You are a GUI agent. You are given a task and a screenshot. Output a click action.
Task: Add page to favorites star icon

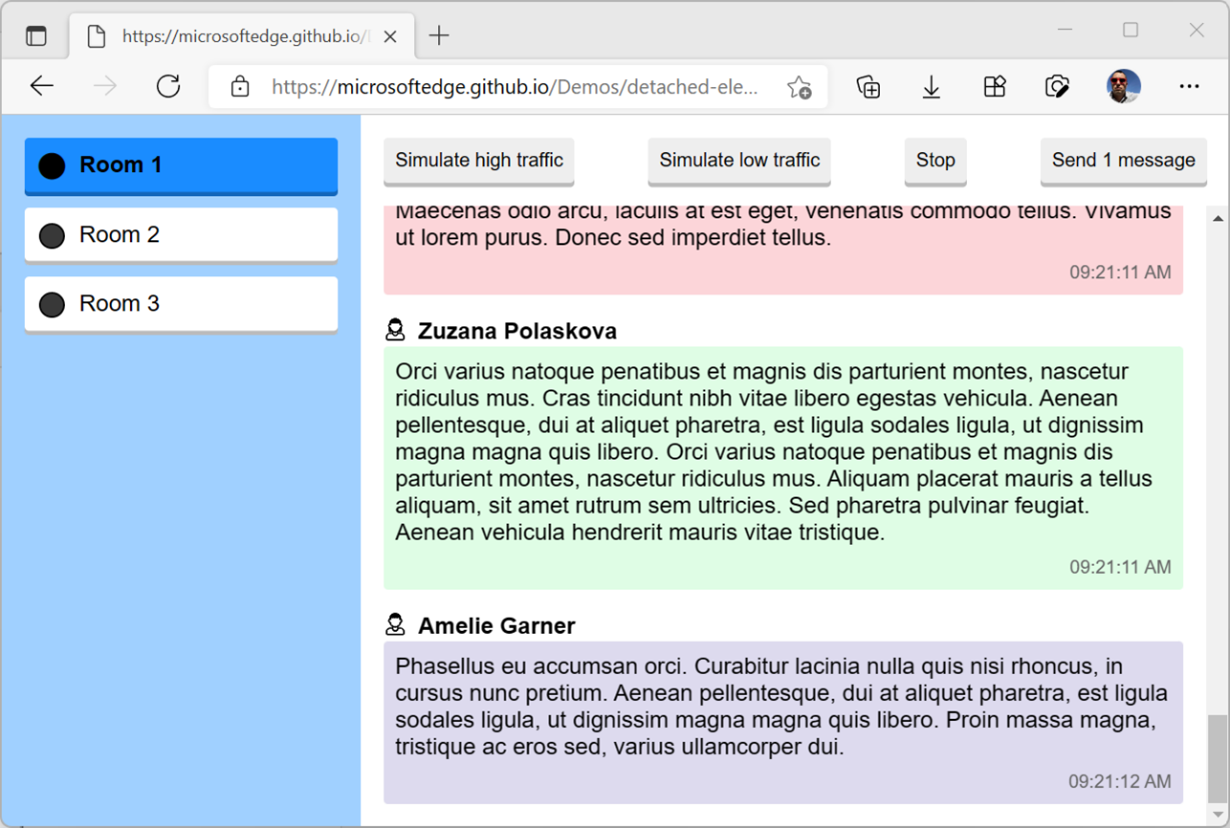pyautogui.click(x=798, y=87)
